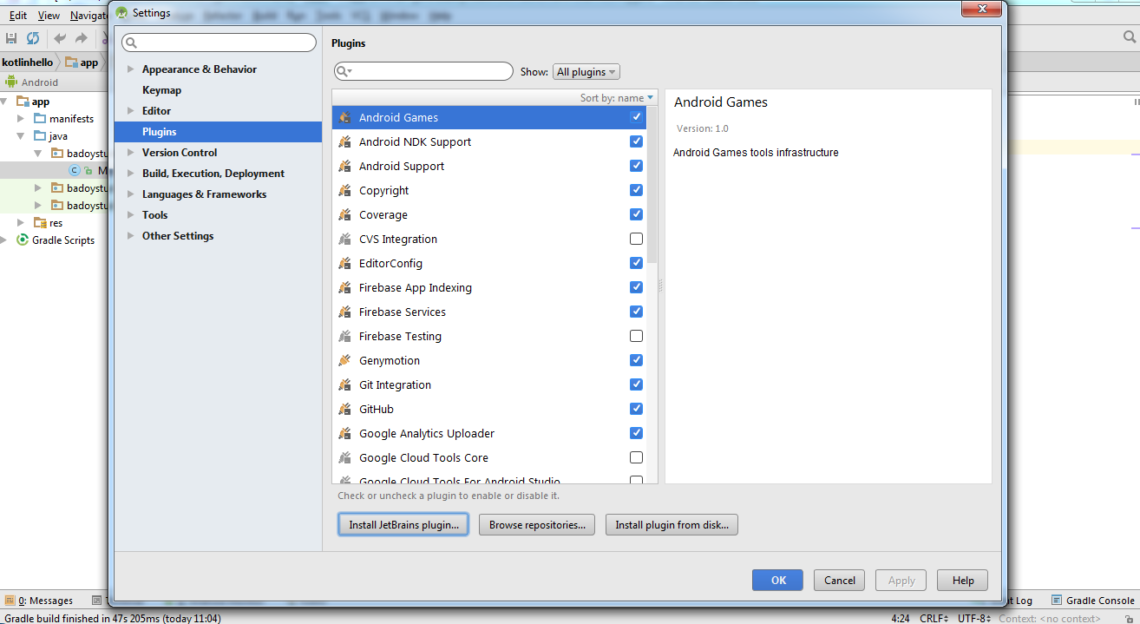1140x624 pixels.
Task: Select Keymap in the settings list
Action: pyautogui.click(x=161, y=90)
